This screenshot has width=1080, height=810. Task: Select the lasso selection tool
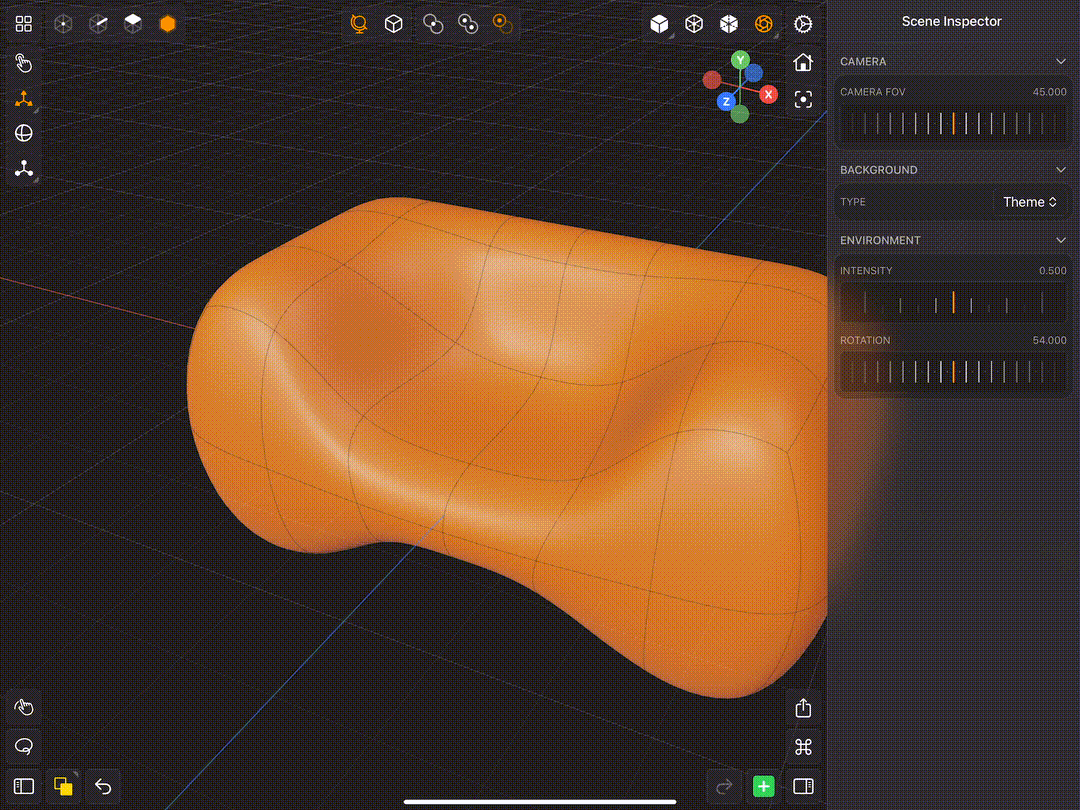click(23, 746)
